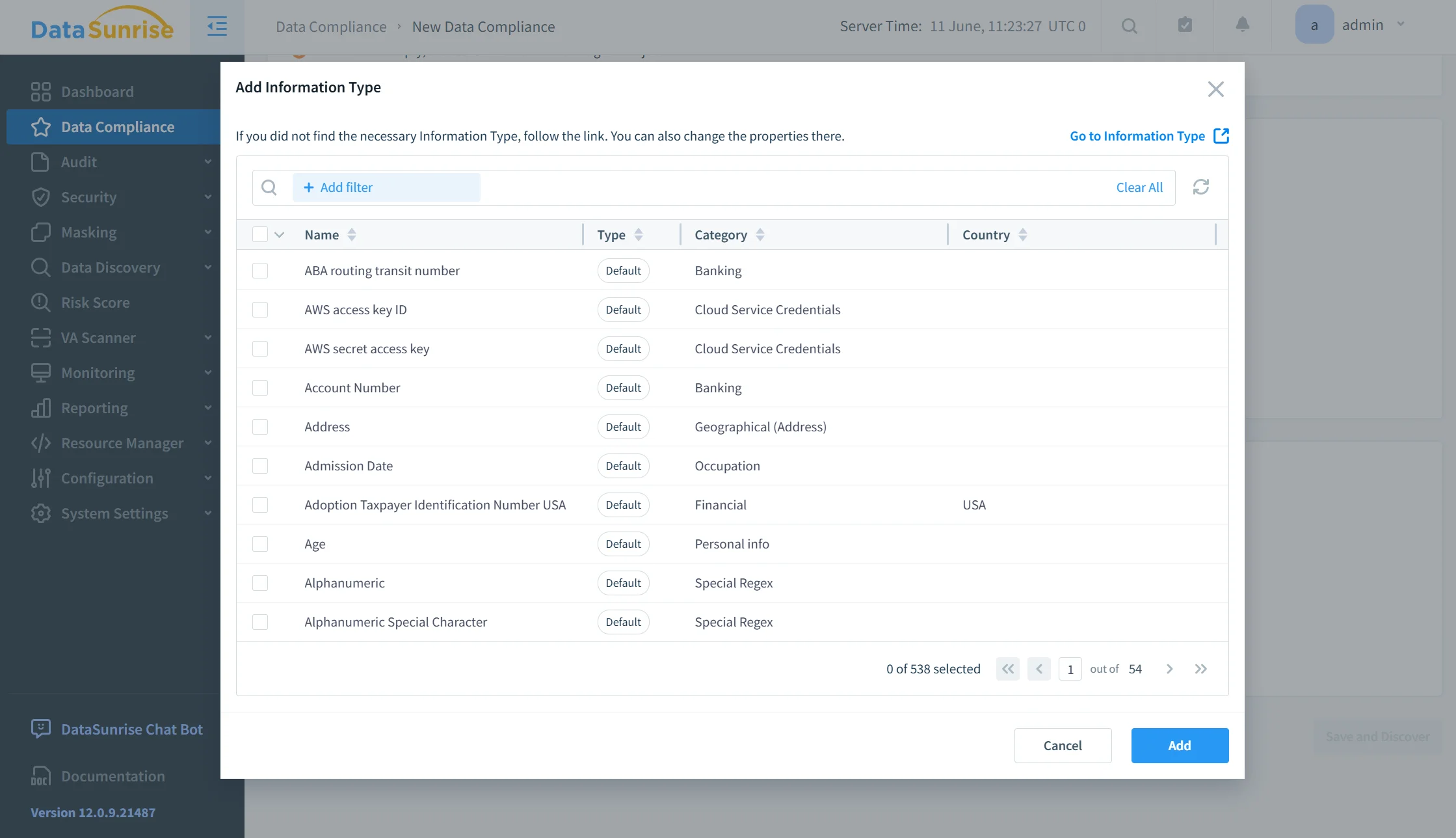Screen dimensions: 1456x838
Task: Open selection options chevron beside header checkbox
Action: 280,235
